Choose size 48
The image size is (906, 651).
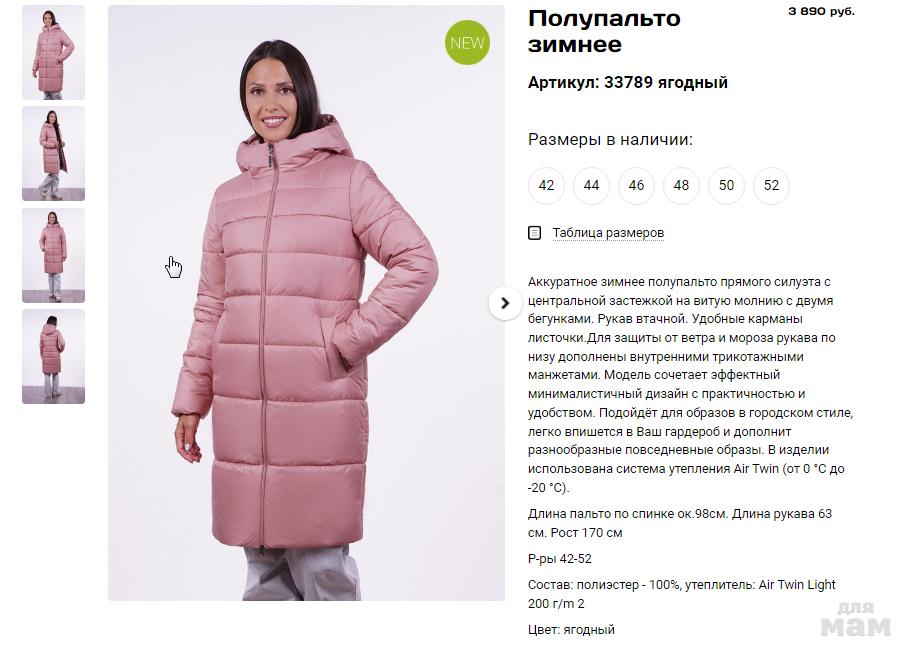681,185
